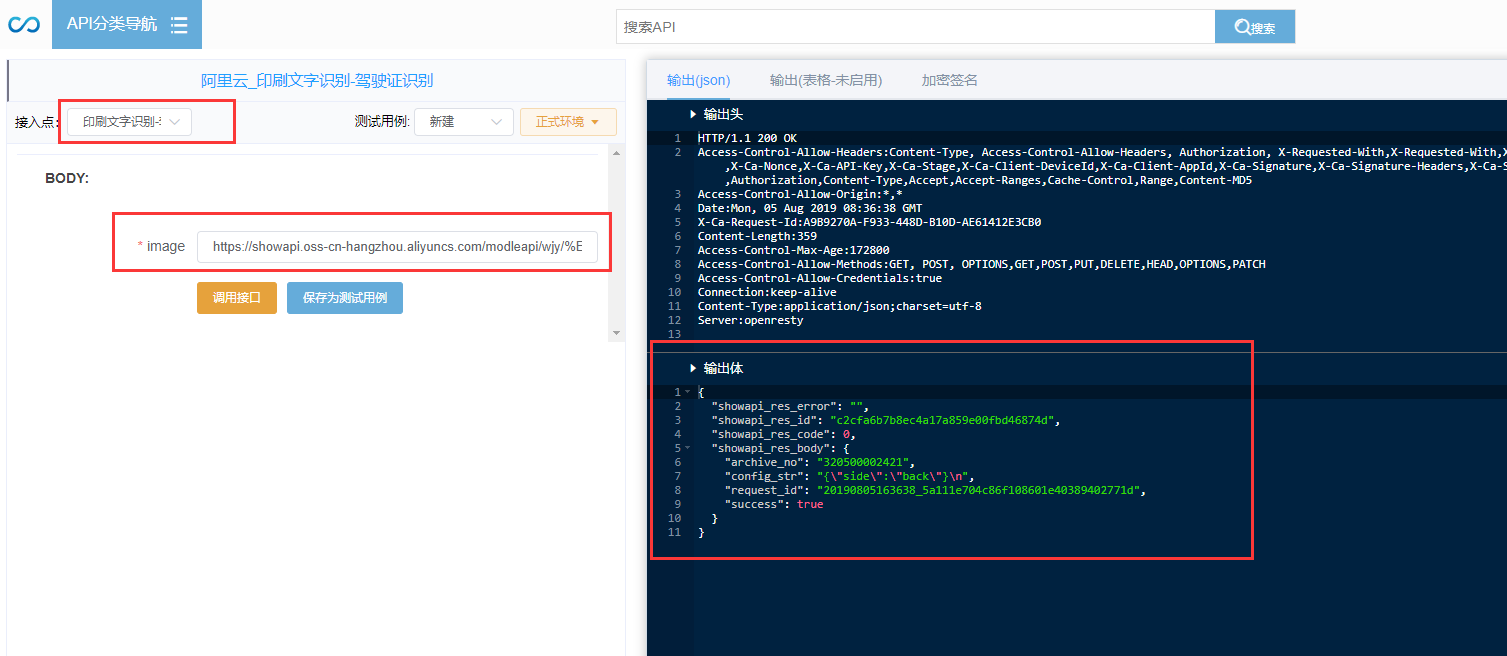The height and width of the screenshot is (656, 1507).
Task: Click the "success": true line
Action: pos(774,504)
